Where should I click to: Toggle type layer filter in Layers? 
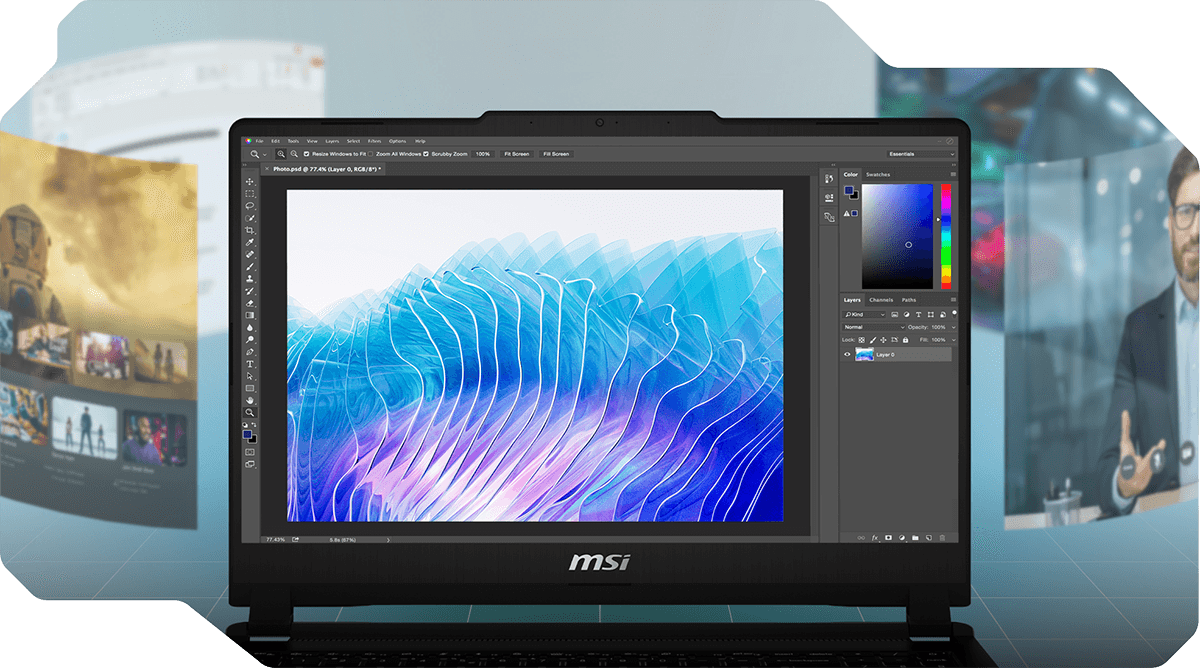point(918,314)
